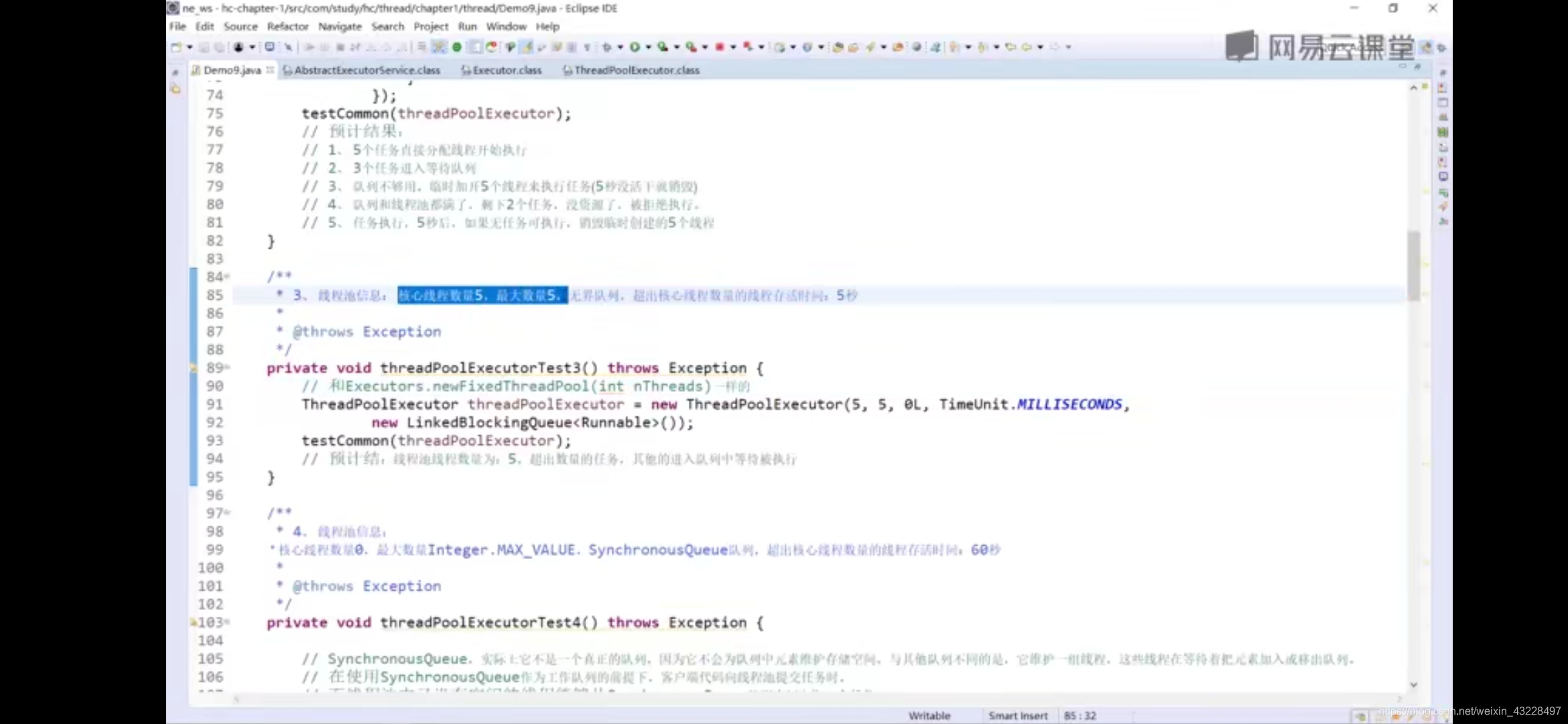Navigate Back with the yellow arrow icon
The height and width of the screenshot is (724, 1568).
coord(1027,47)
